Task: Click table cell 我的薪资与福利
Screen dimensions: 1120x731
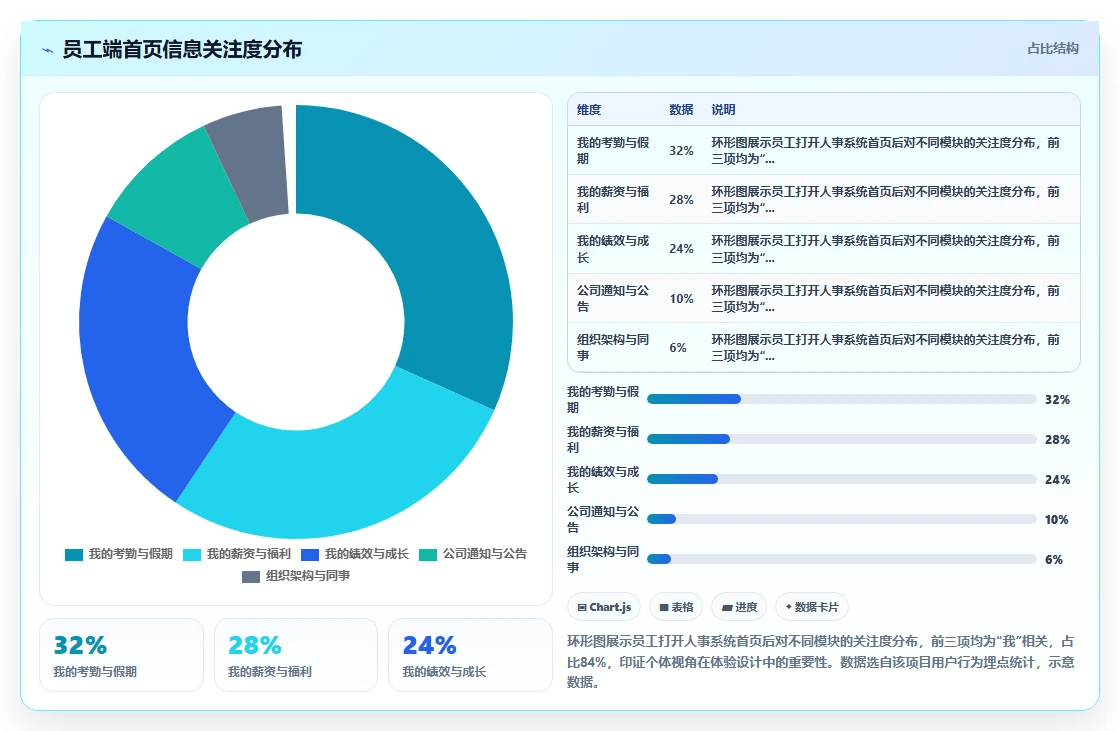Action: click(x=614, y=199)
